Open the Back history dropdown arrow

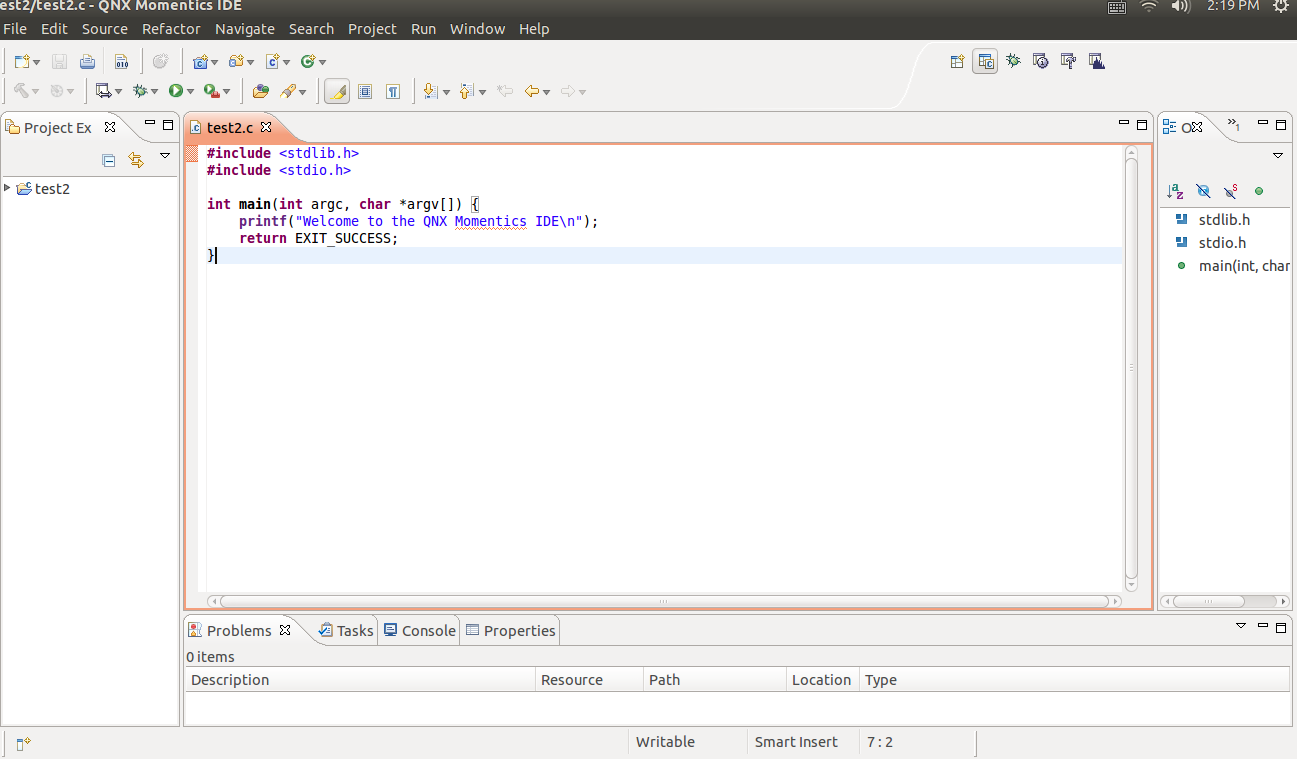[546, 92]
